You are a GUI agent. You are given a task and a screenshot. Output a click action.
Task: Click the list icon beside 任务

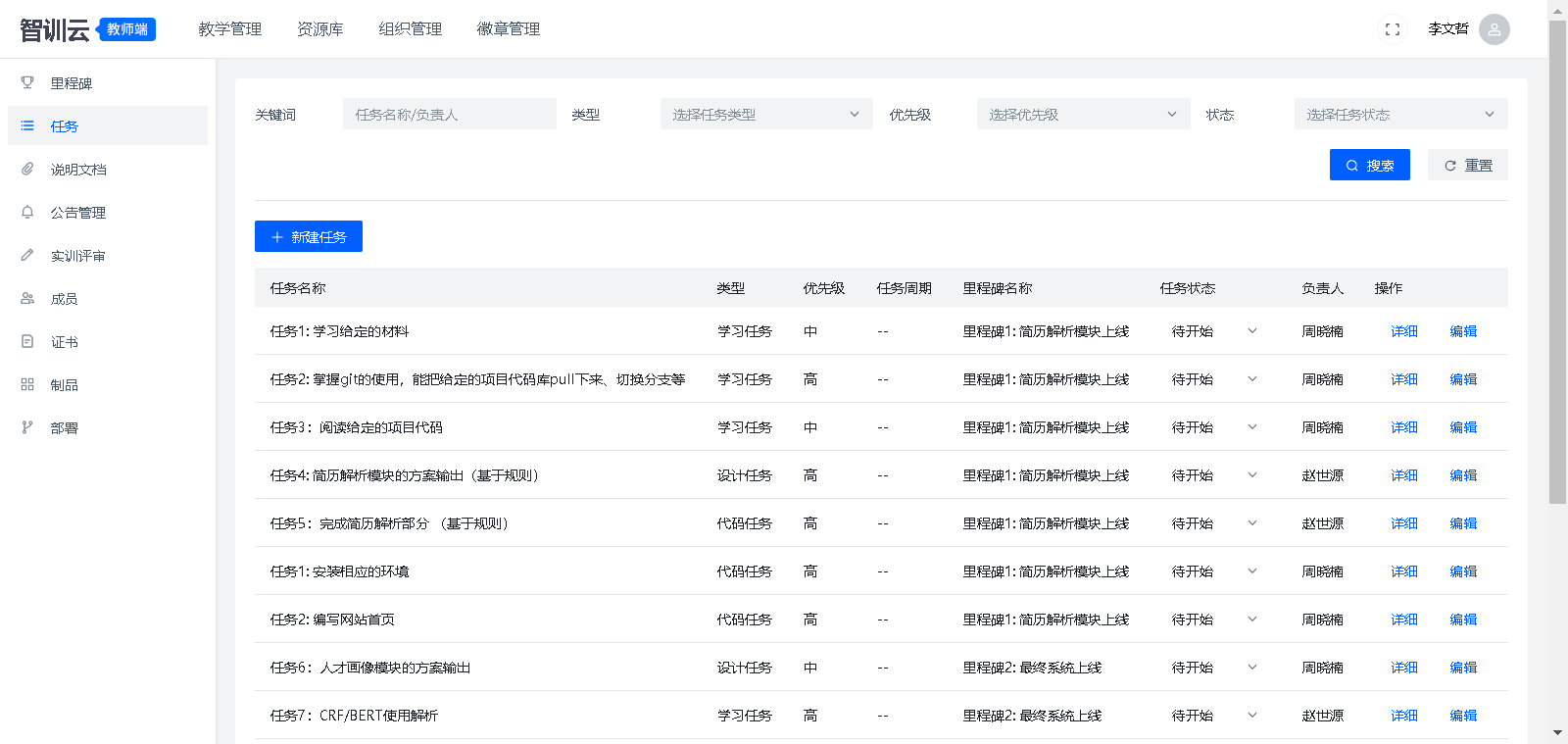click(x=27, y=126)
